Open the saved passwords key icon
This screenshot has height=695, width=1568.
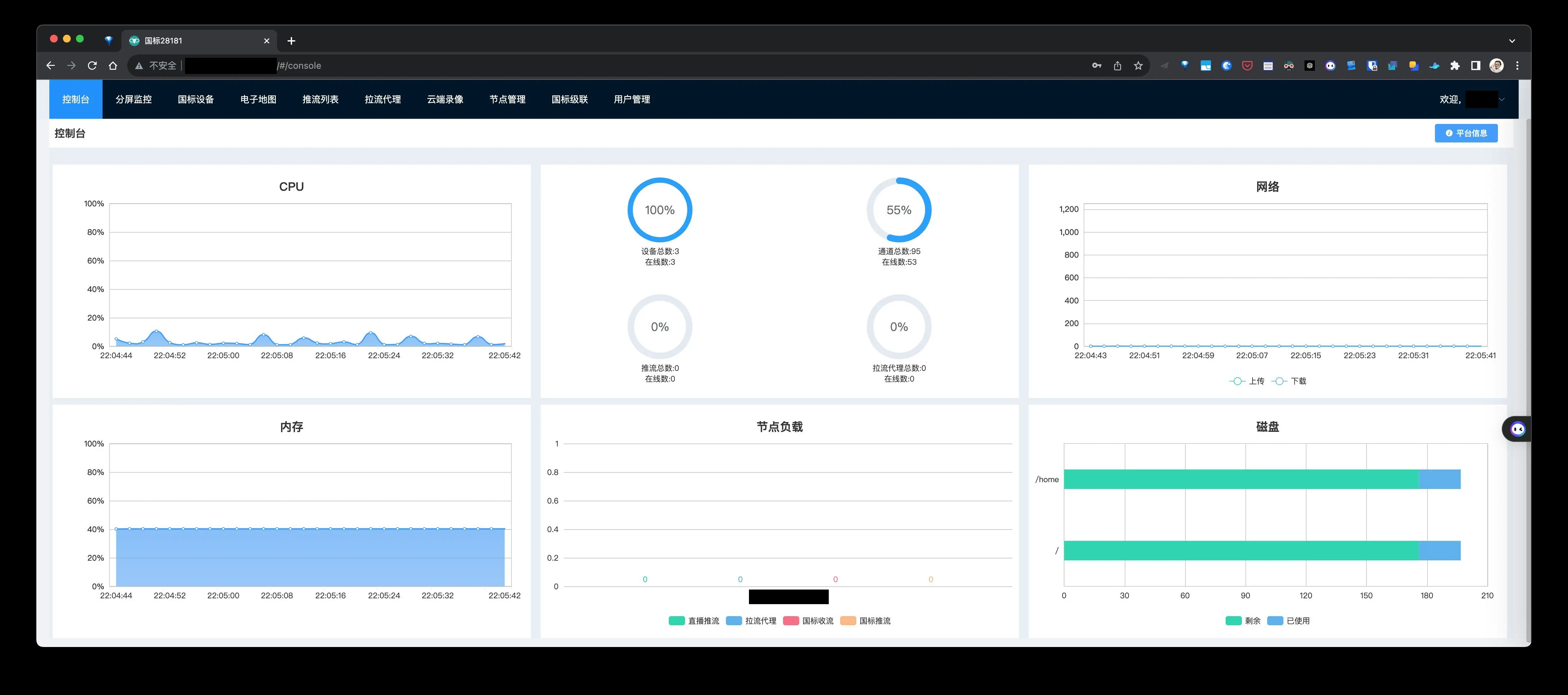pos(1097,66)
